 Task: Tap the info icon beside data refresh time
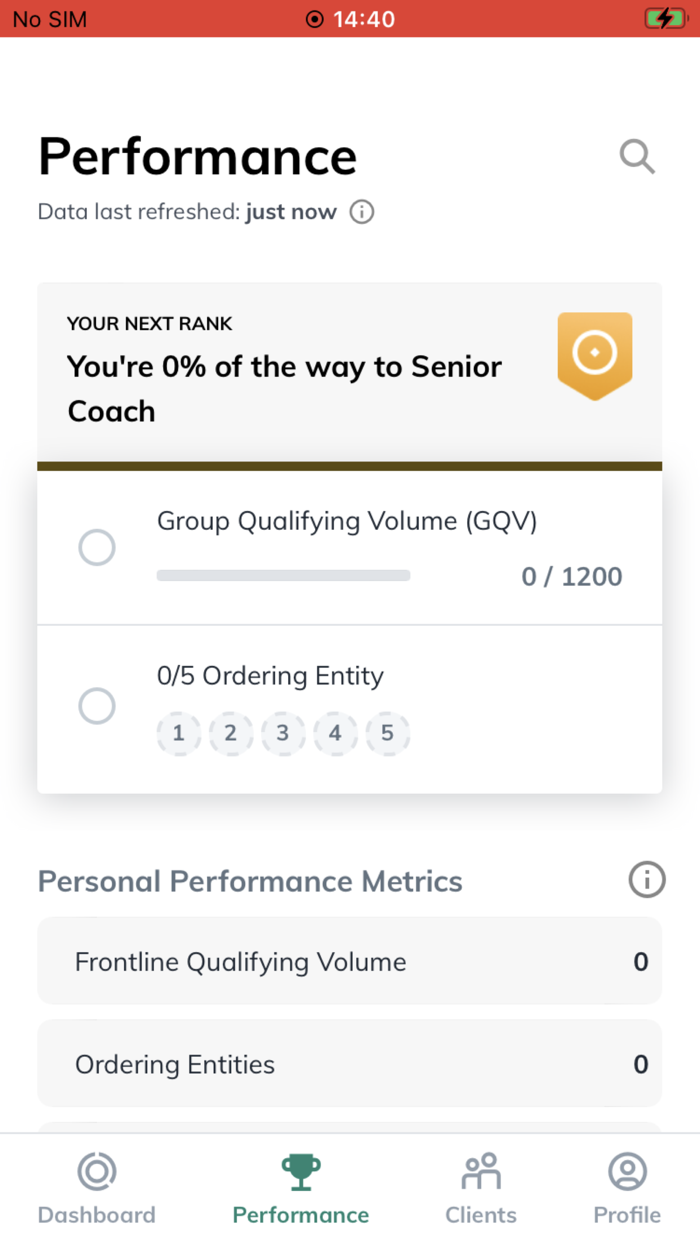coord(361,212)
